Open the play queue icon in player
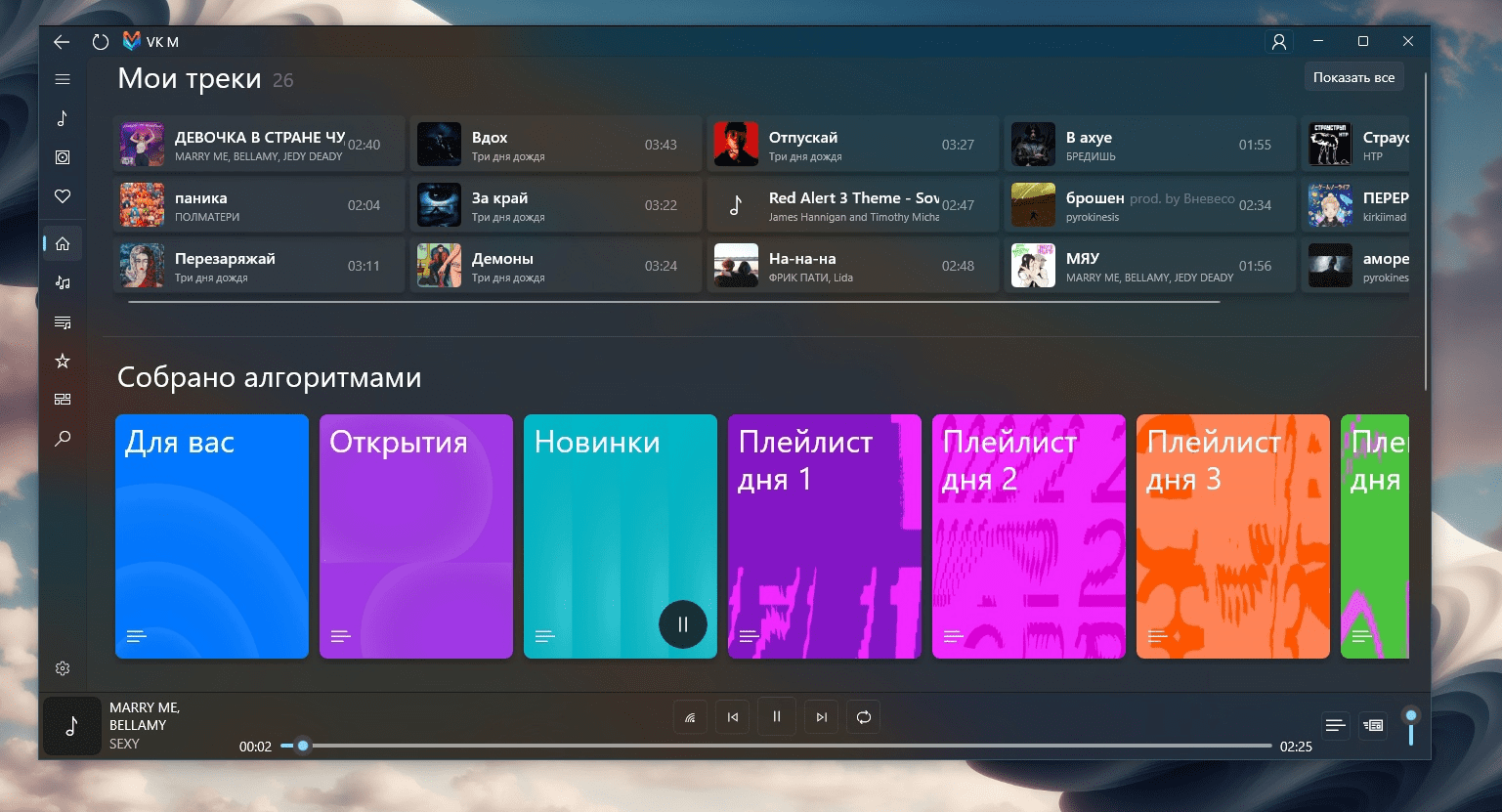The width and height of the screenshot is (1502, 812). coord(1373,725)
